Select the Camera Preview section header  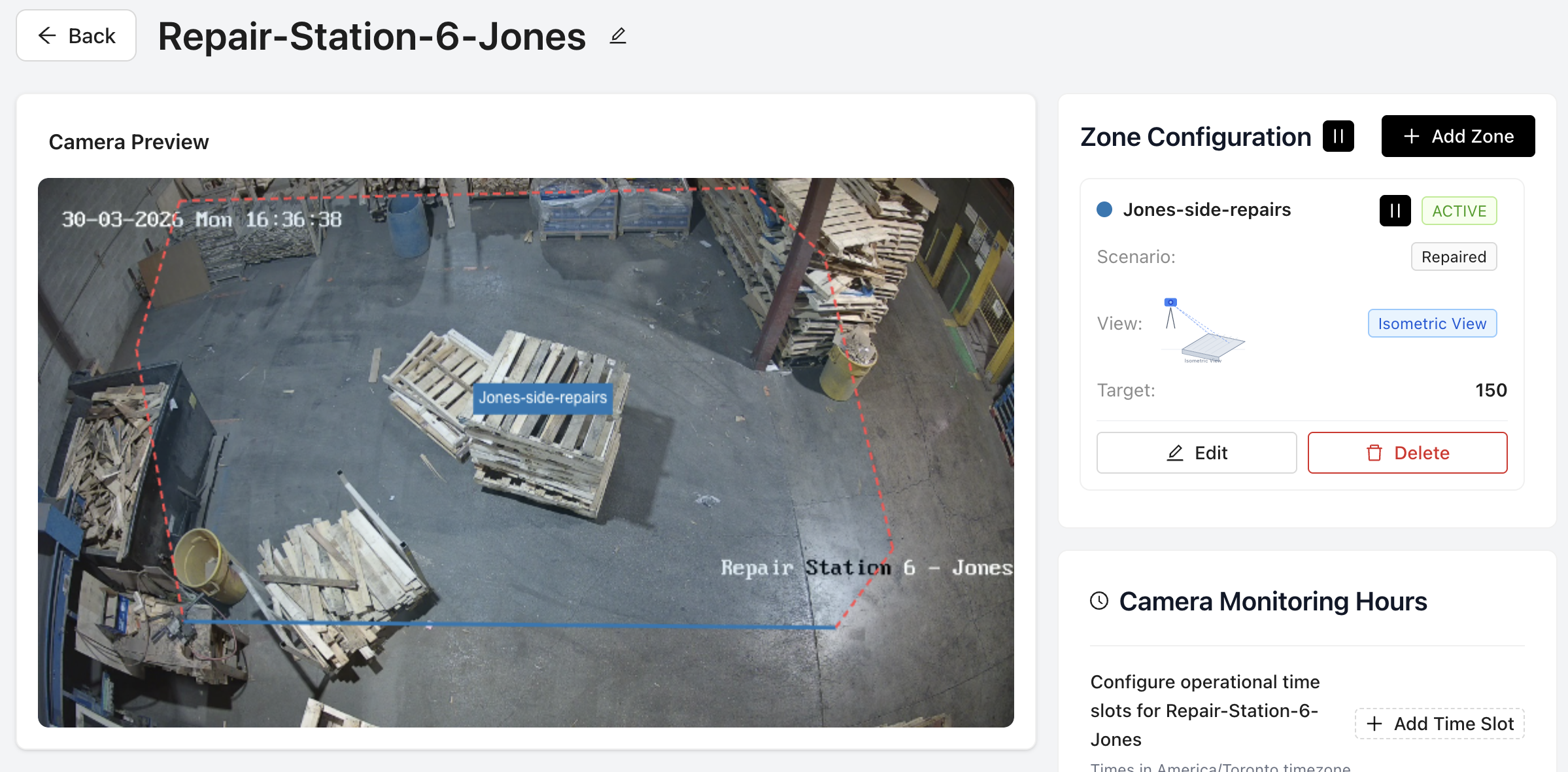128,141
